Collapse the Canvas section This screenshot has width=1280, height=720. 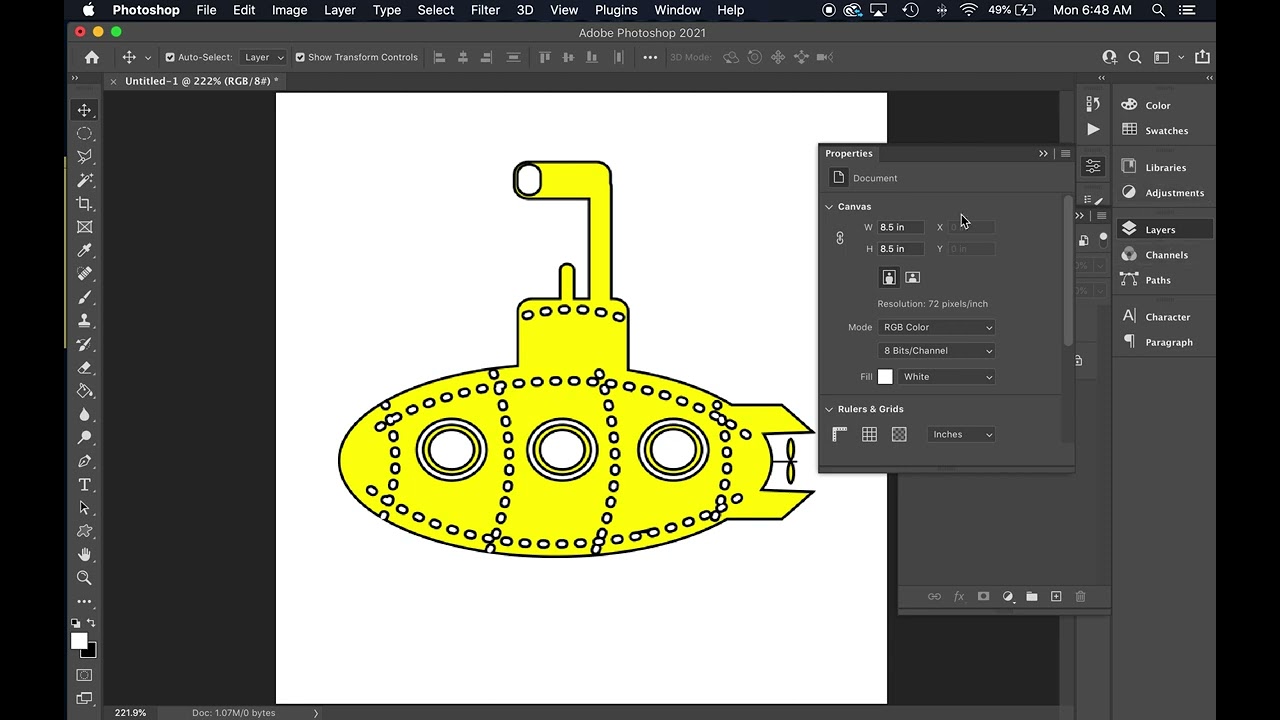(x=829, y=207)
